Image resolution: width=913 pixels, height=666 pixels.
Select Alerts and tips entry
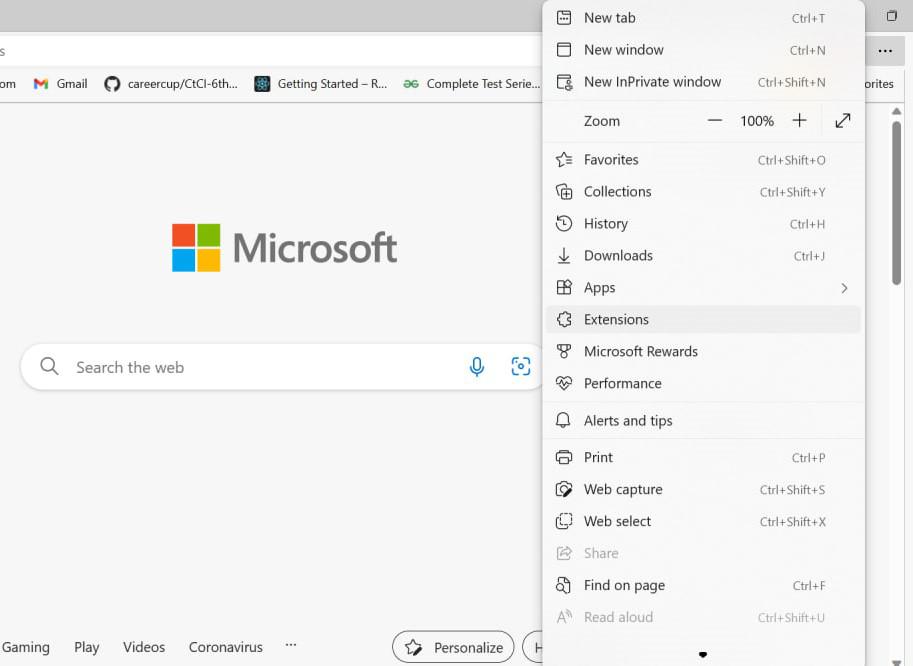coord(703,420)
